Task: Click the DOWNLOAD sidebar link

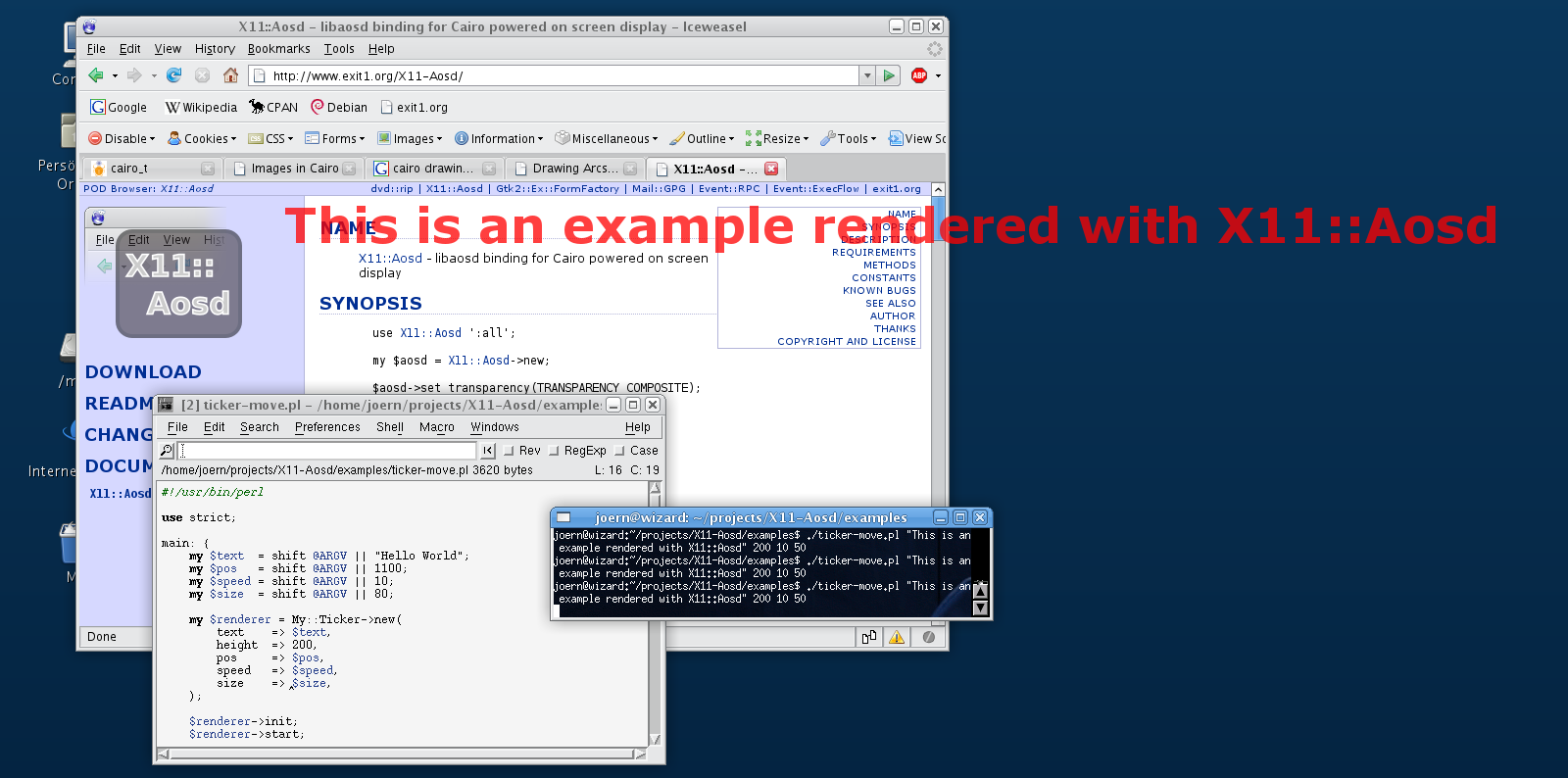Action: tap(143, 372)
